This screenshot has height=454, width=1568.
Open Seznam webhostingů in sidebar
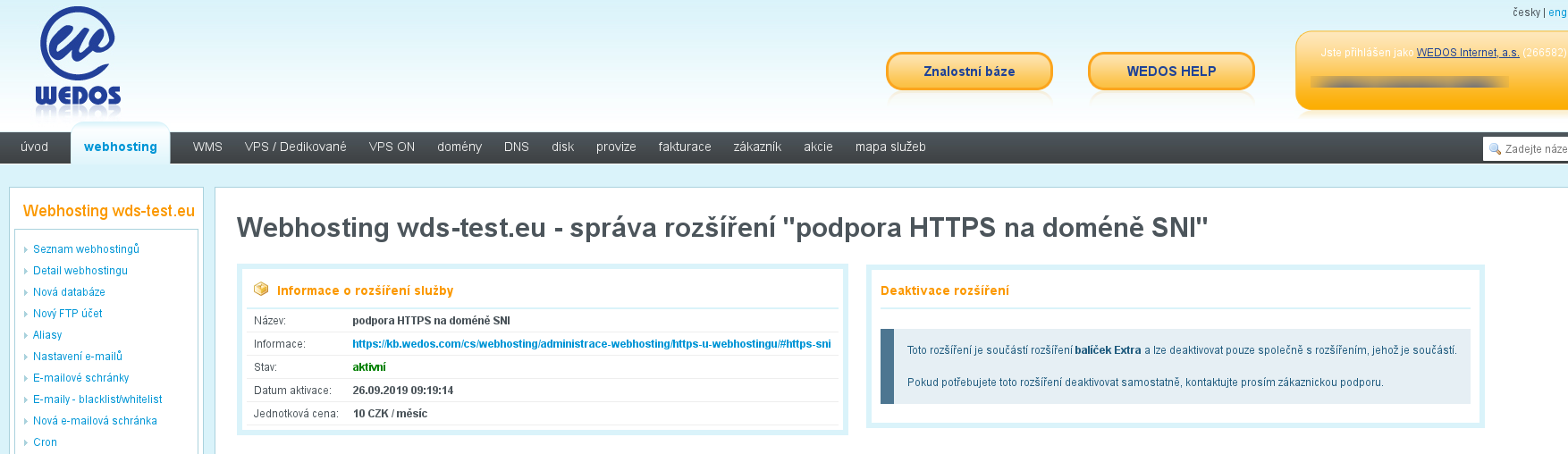[x=86, y=249]
